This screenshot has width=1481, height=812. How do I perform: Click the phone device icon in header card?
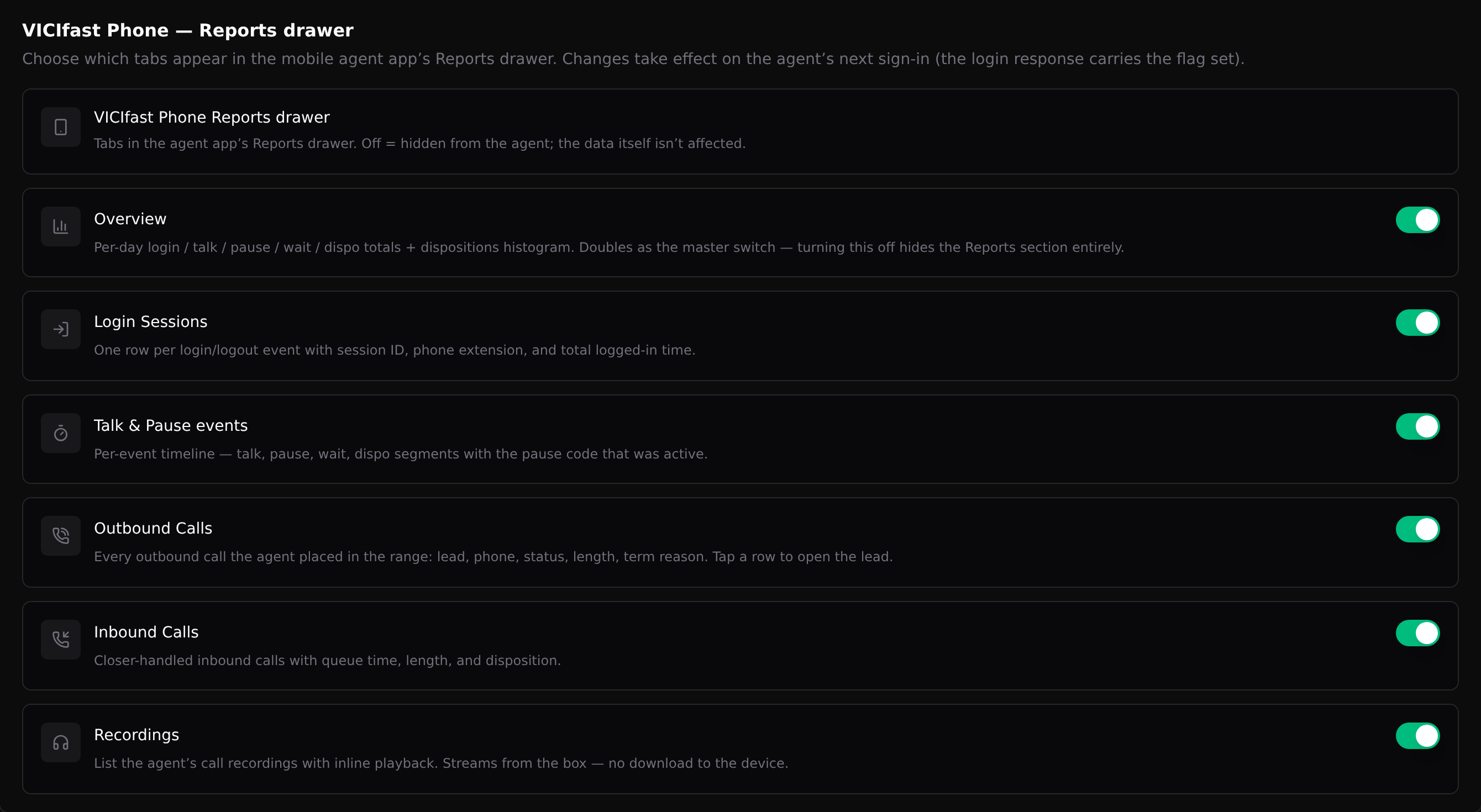click(x=60, y=127)
